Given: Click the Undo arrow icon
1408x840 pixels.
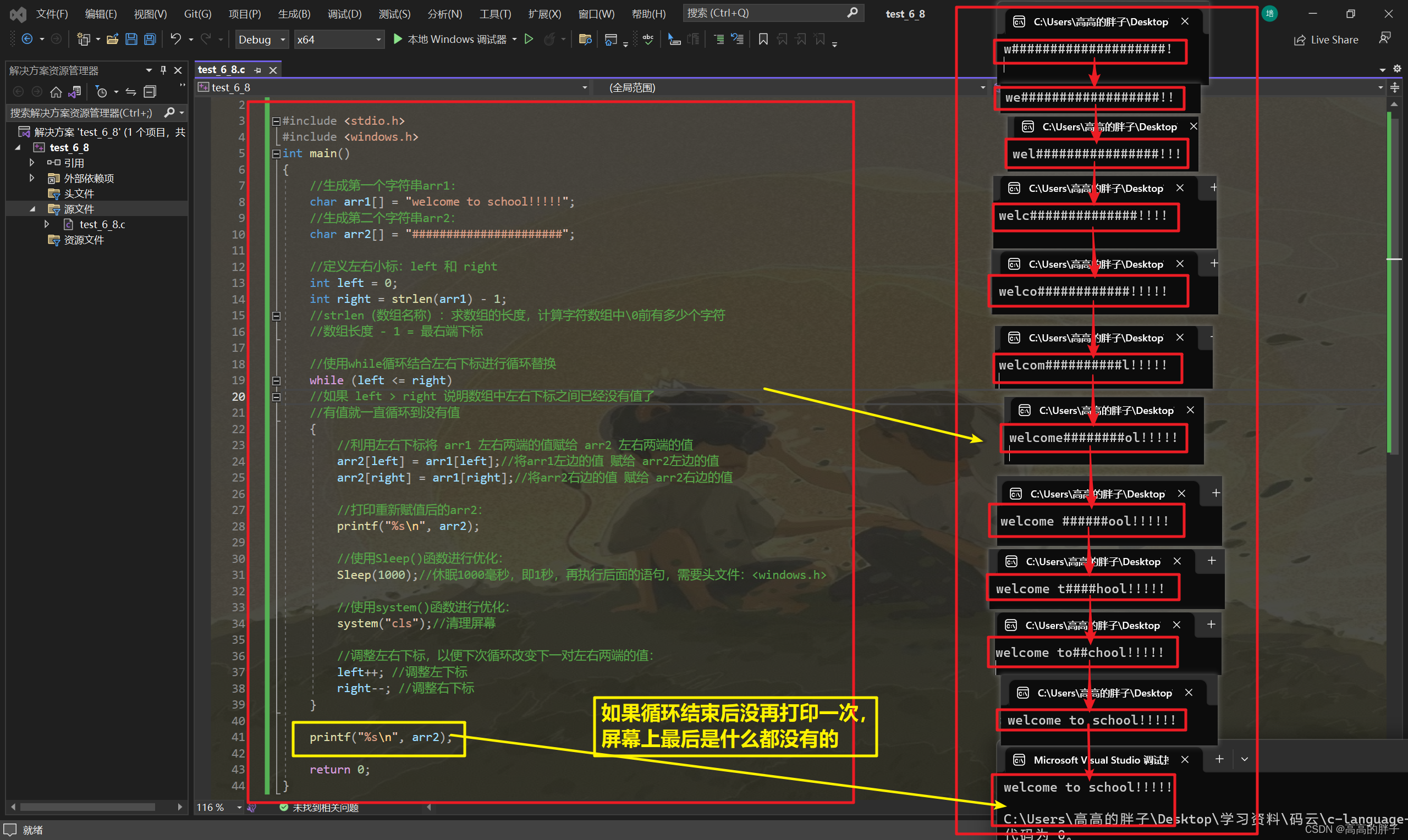Looking at the screenshot, I should [175, 39].
